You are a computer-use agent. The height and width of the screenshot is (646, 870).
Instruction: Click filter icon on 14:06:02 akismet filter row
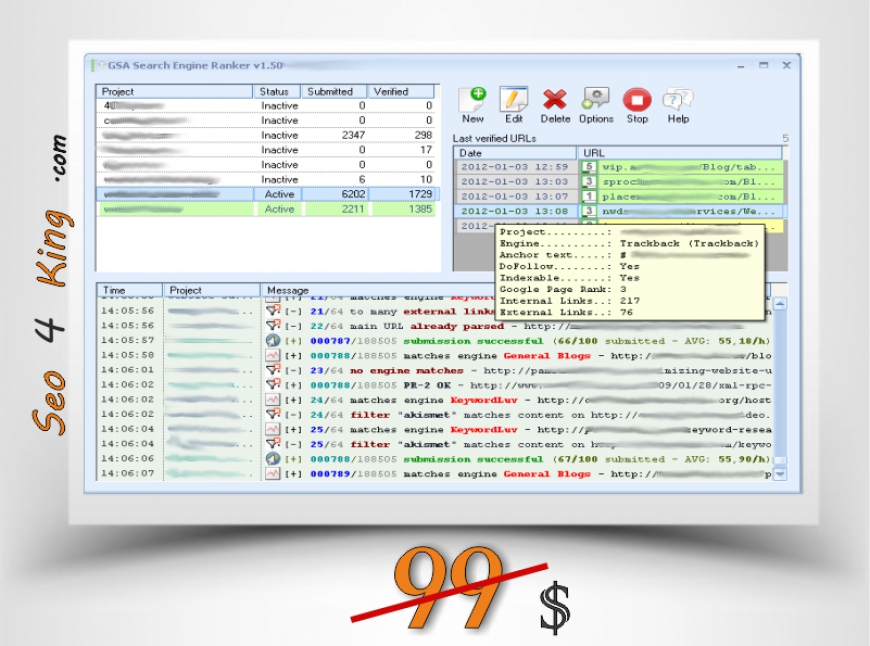pyautogui.click(x=272, y=415)
